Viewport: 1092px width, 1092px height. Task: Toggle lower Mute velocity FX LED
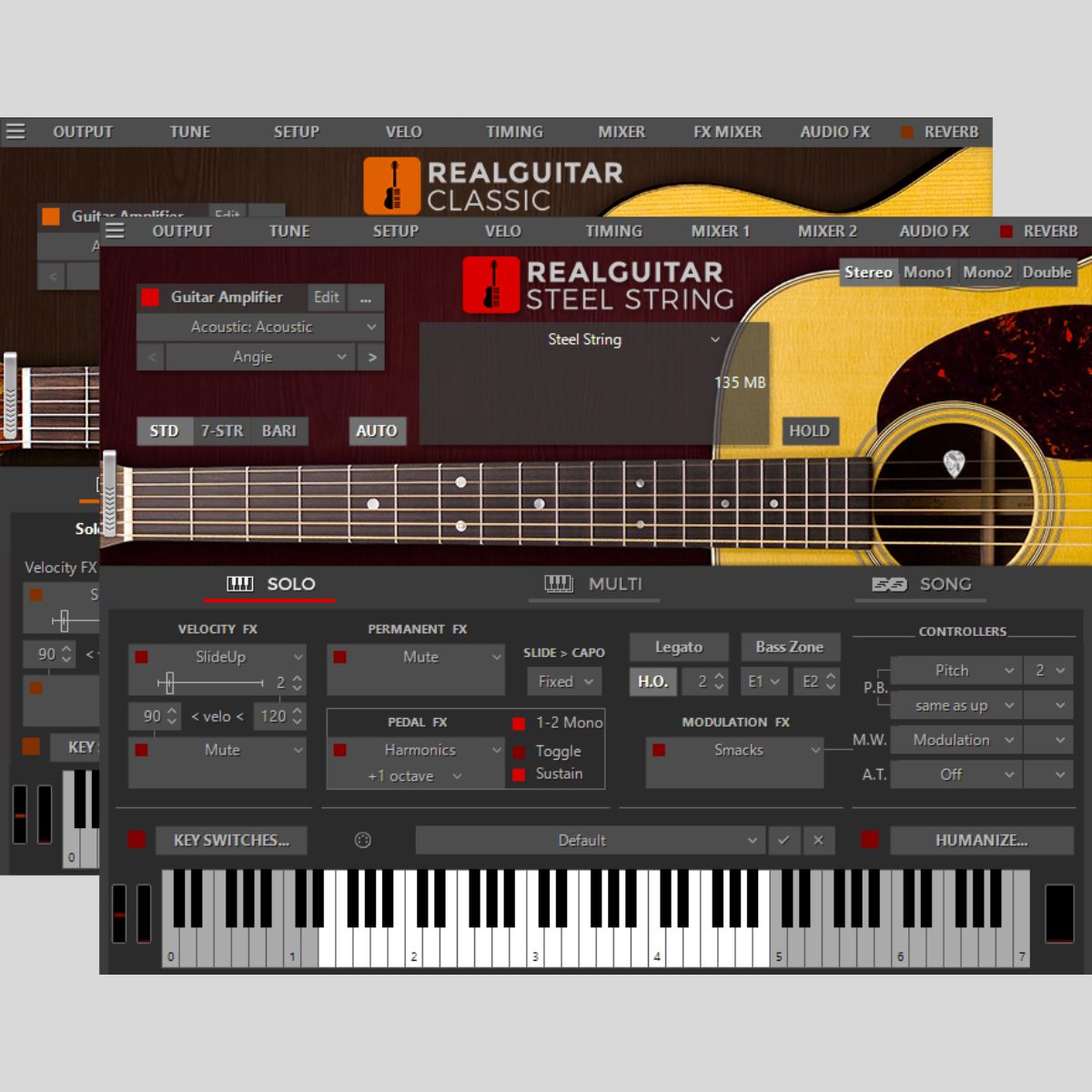[142, 750]
